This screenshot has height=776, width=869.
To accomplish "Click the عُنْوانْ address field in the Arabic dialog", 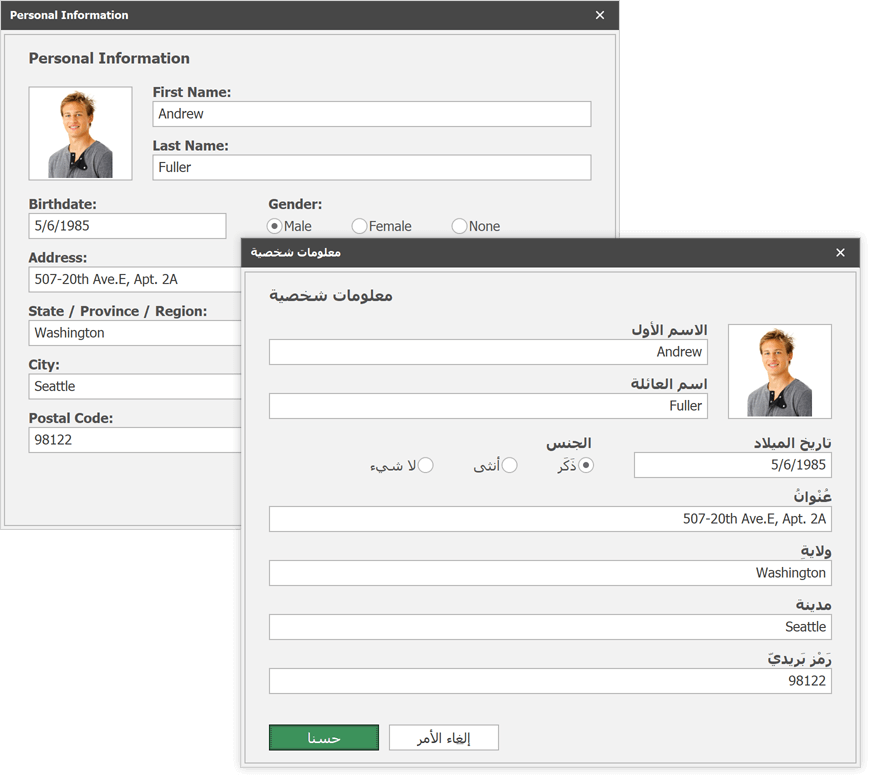I will 550,518.
